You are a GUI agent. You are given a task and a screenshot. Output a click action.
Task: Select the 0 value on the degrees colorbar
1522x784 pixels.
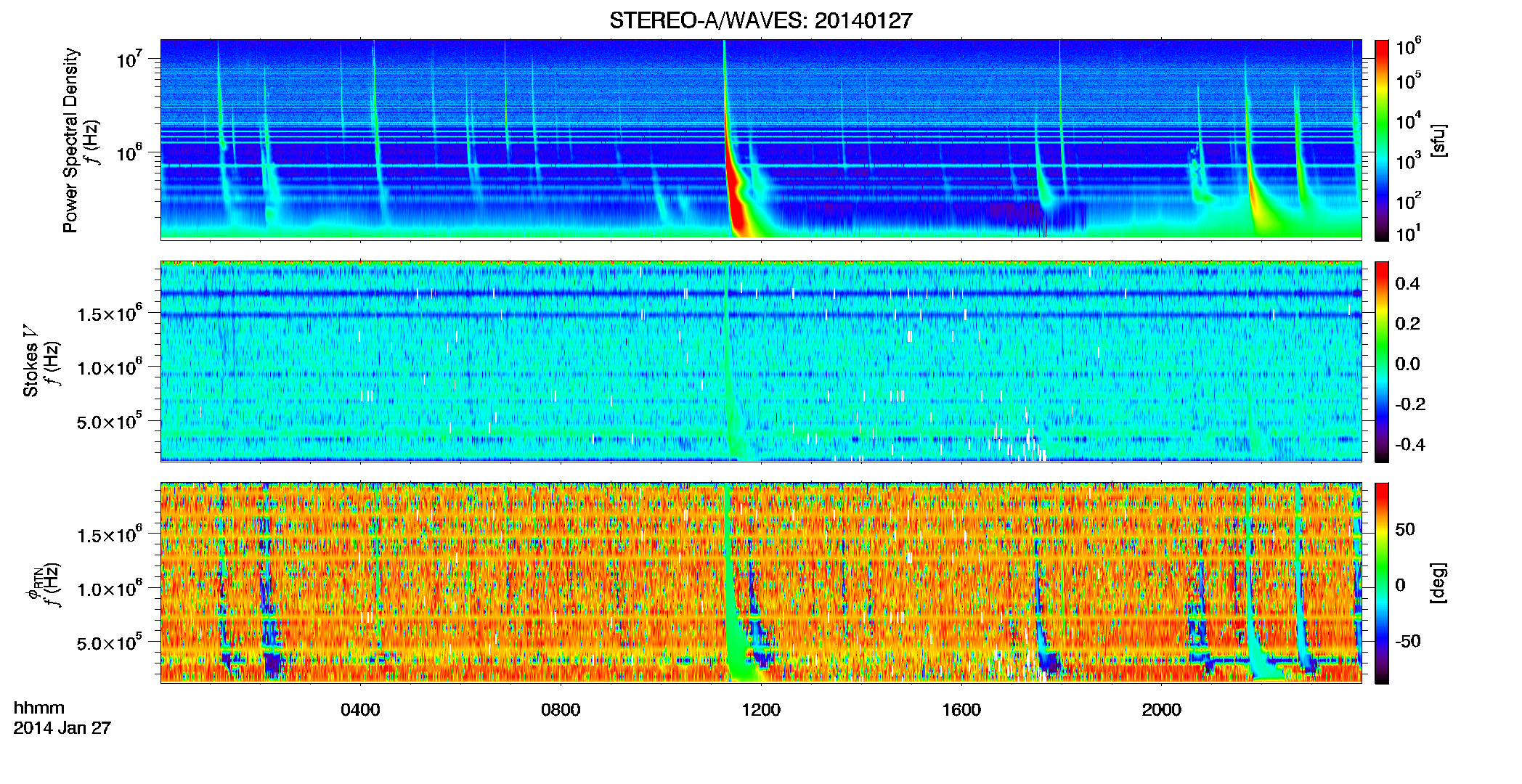(x=1401, y=585)
